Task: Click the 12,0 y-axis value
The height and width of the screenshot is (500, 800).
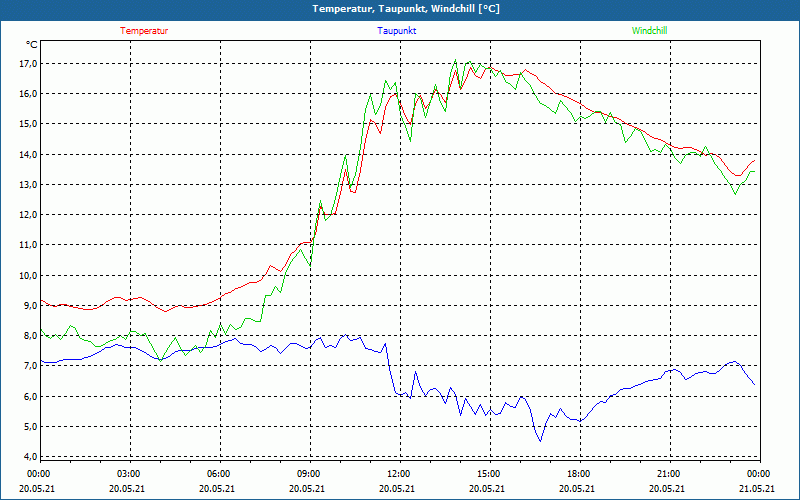Action: 28,215
